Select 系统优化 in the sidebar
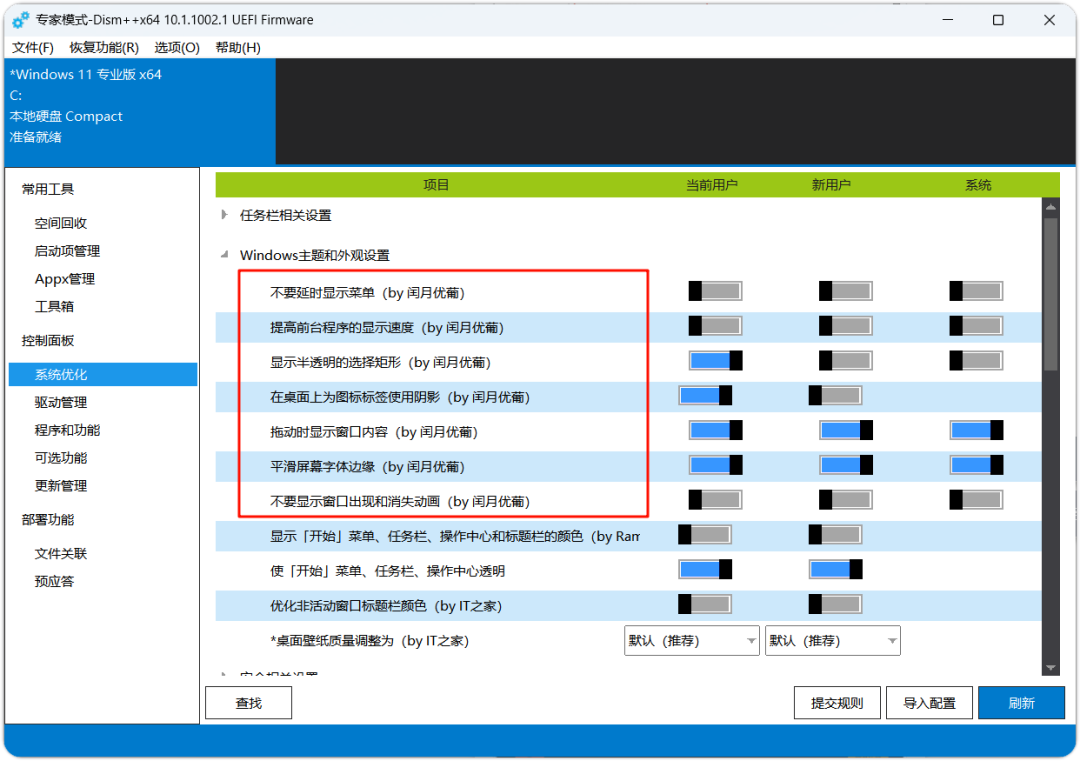The height and width of the screenshot is (761, 1080). [103, 374]
